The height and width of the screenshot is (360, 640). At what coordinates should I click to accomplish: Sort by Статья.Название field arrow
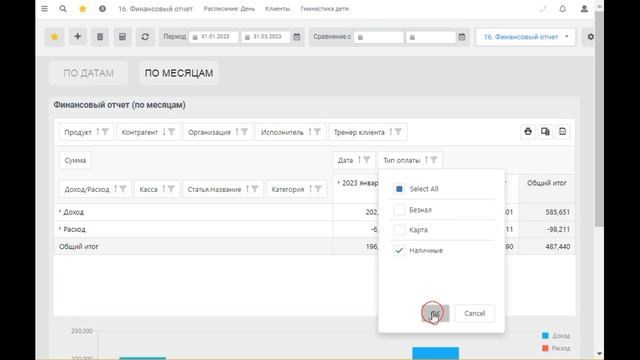coord(247,189)
